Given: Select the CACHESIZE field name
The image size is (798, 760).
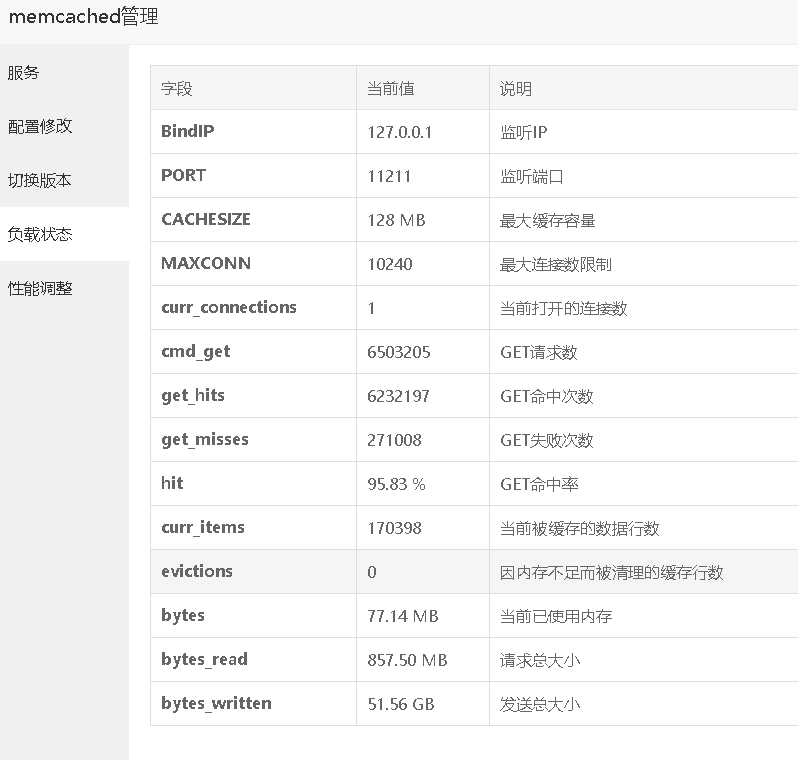Looking at the screenshot, I should point(206,219).
